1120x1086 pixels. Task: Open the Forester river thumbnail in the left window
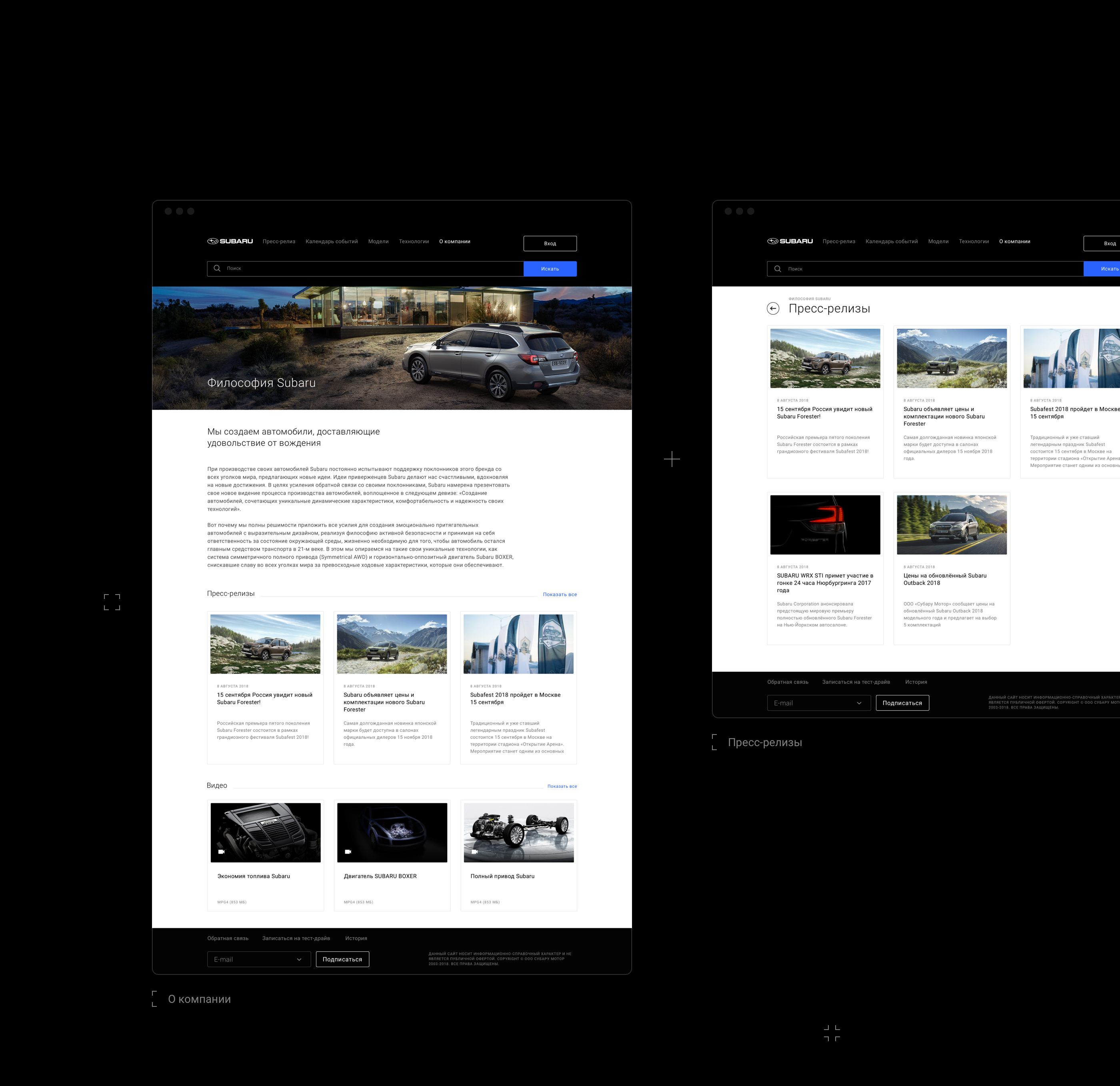click(265, 645)
